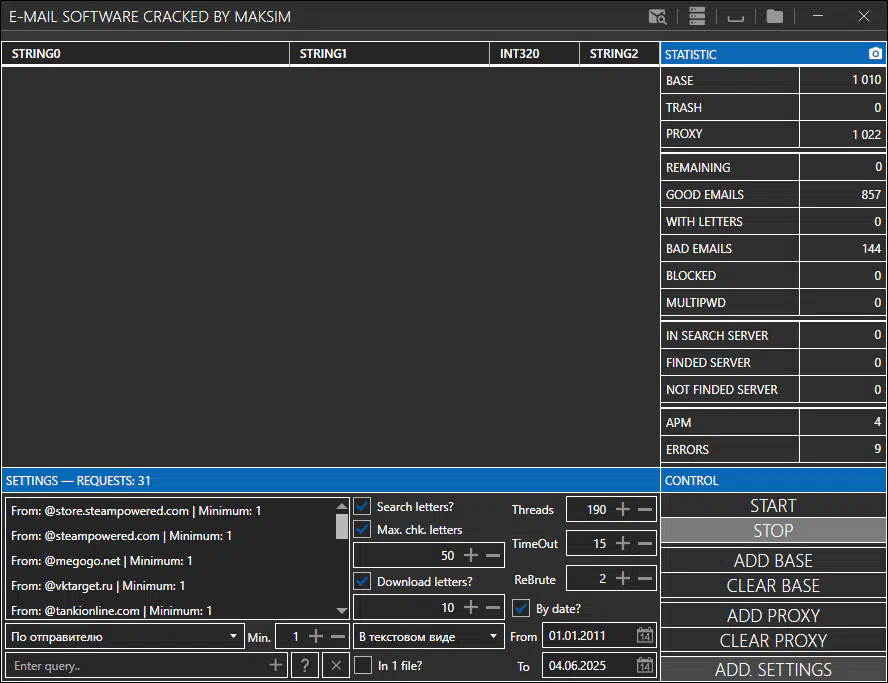888x683 pixels.
Task: Select the @tankionline.com request row
Action: 171,610
